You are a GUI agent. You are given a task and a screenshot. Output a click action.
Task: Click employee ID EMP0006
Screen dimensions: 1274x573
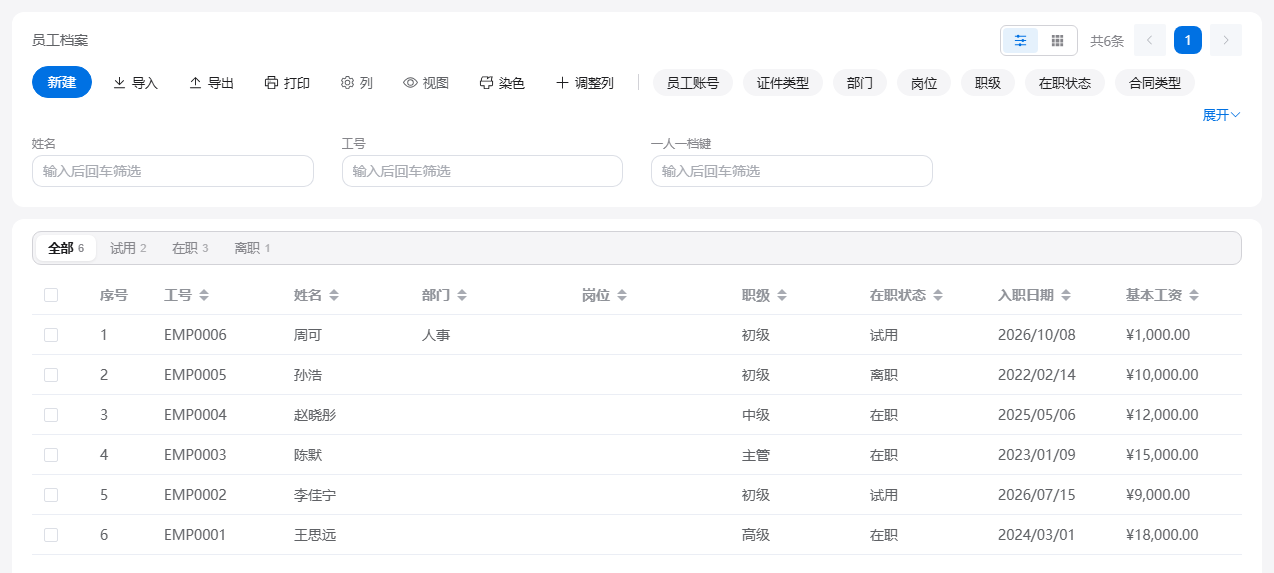coord(195,335)
